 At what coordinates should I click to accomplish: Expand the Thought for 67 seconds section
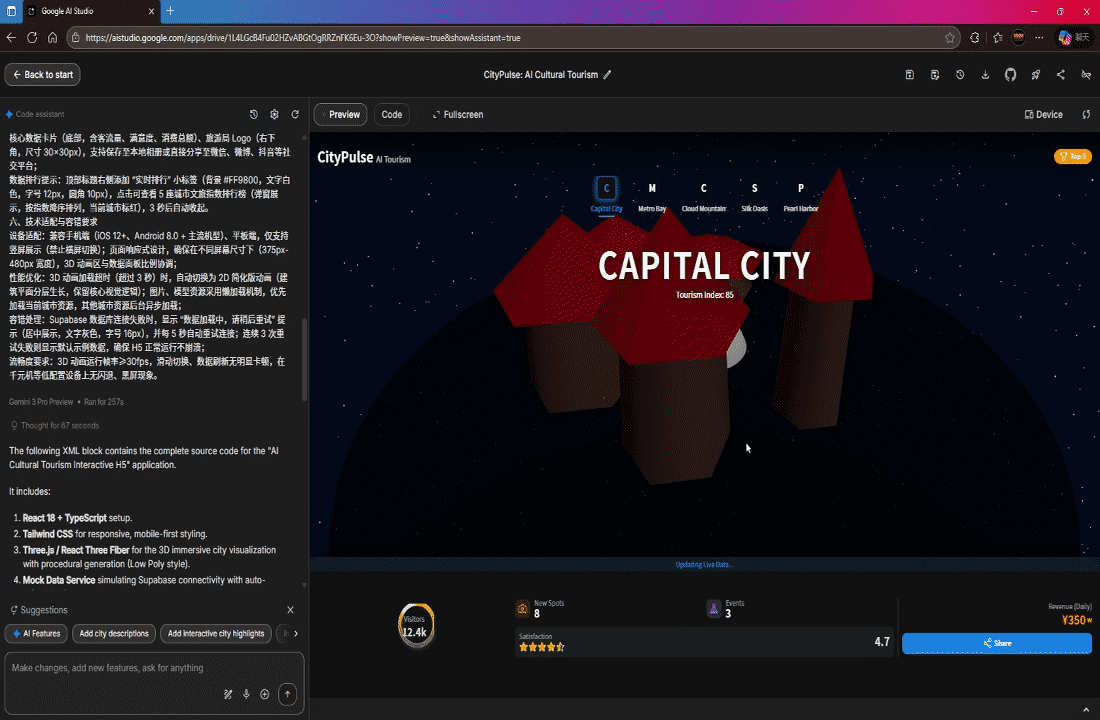pos(55,425)
